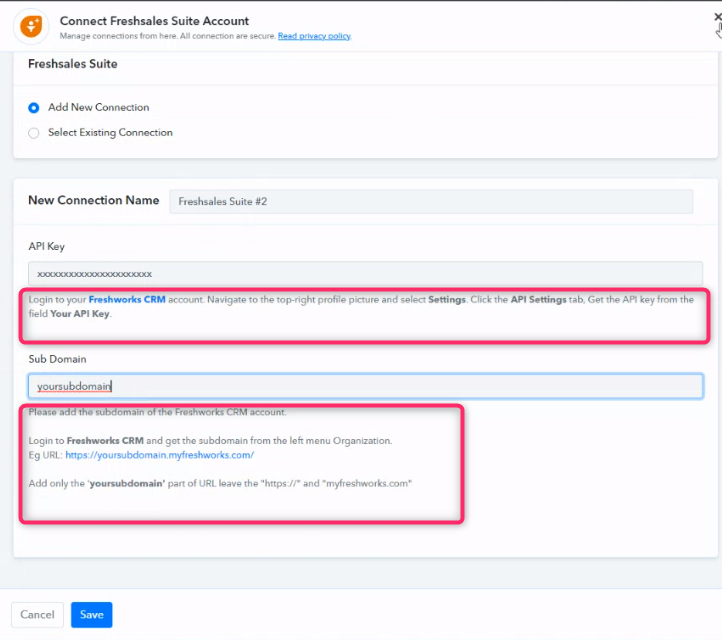Click text 'Please add the subdomain of the Freshworks CRM account.'

(157, 412)
